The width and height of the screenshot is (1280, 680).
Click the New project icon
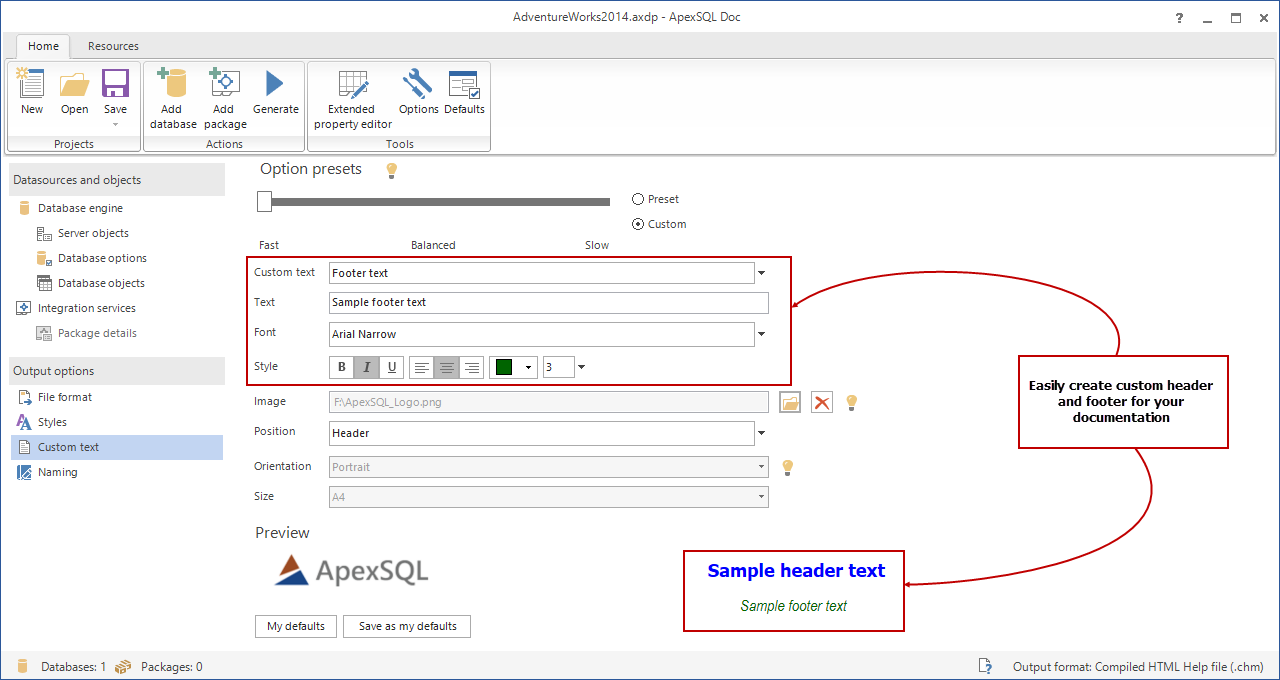point(32,85)
